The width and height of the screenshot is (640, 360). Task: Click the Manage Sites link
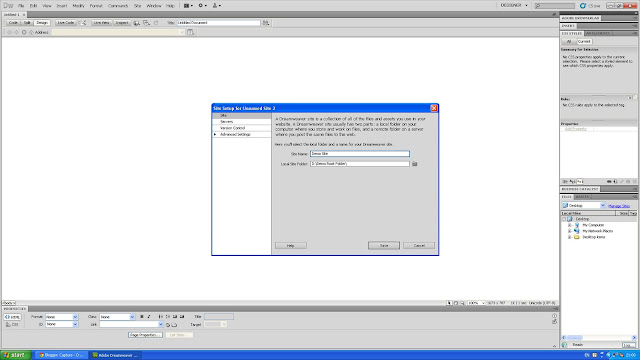tap(619, 206)
